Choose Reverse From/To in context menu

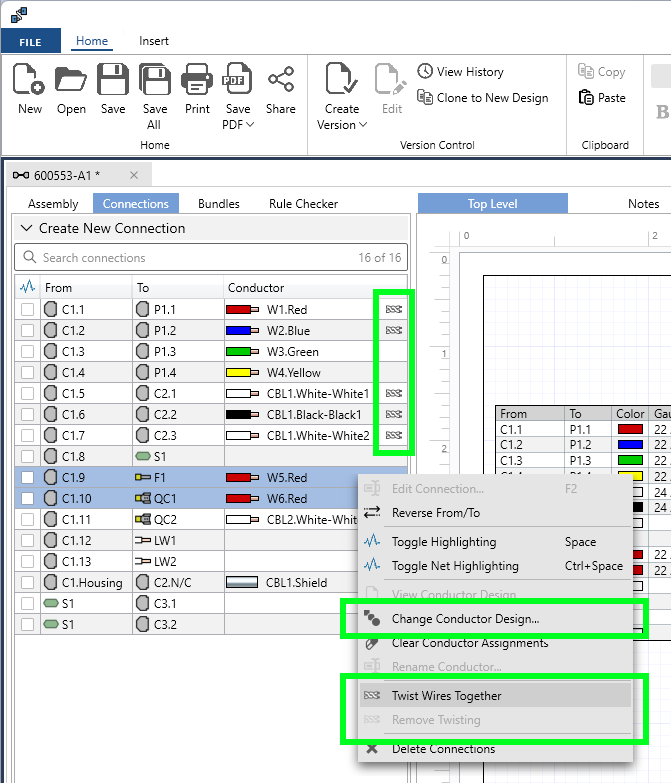pyautogui.click(x=495, y=513)
